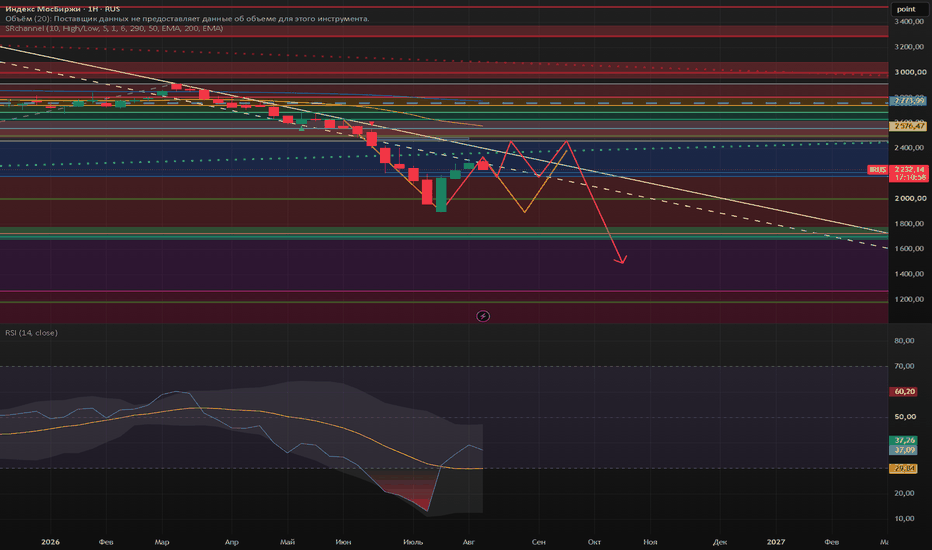The image size is (932, 550).
Task: Click the Июн label on the time axis
Action: [x=343, y=542]
